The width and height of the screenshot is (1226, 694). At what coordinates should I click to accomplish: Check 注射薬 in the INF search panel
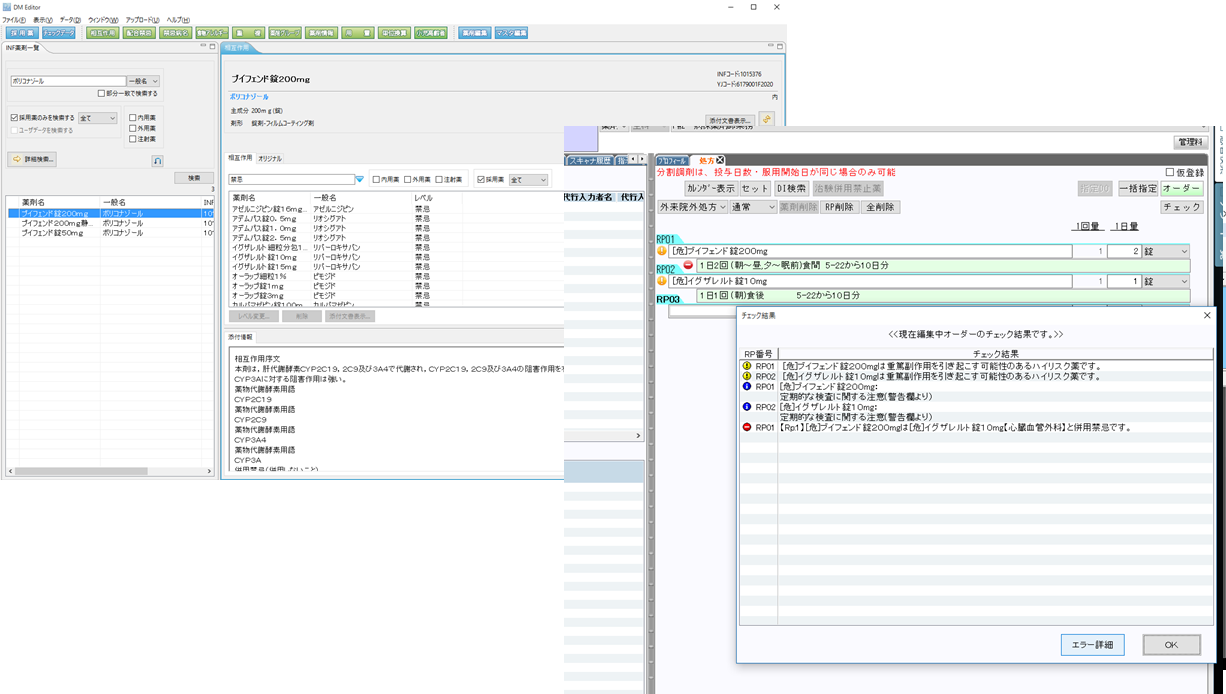[x=133, y=139]
